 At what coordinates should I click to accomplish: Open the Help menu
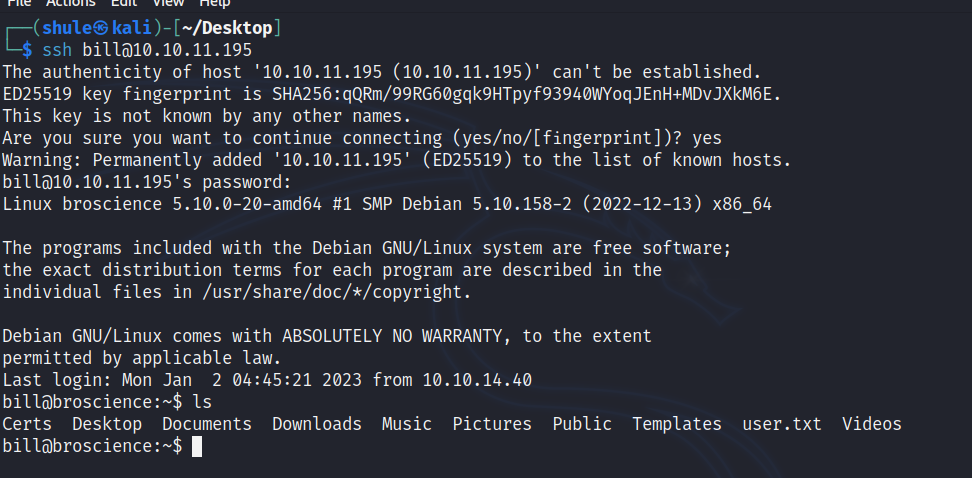coord(214,4)
